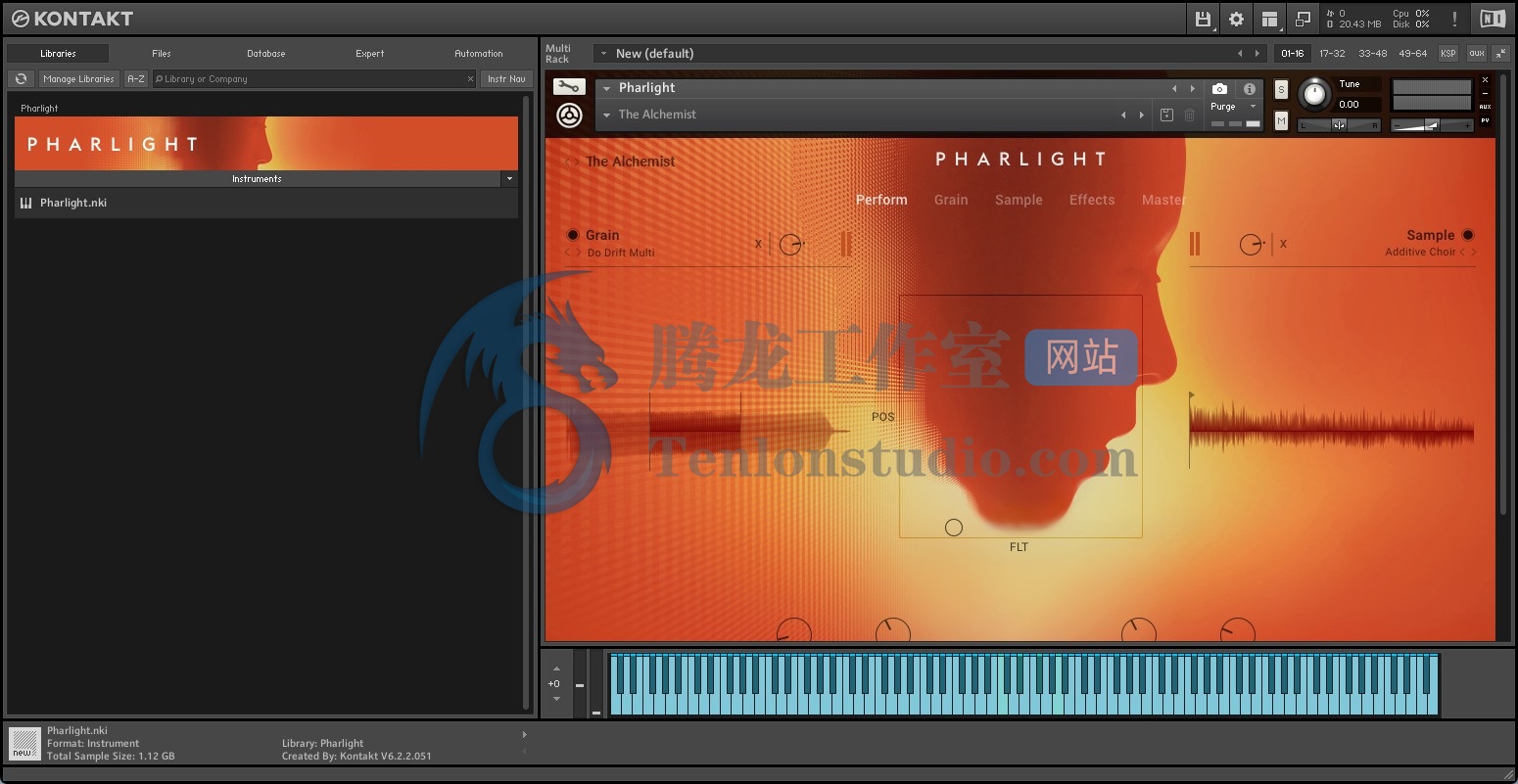The width and height of the screenshot is (1518, 784).
Task: Click the instrument volume slider
Action: click(x=1432, y=125)
